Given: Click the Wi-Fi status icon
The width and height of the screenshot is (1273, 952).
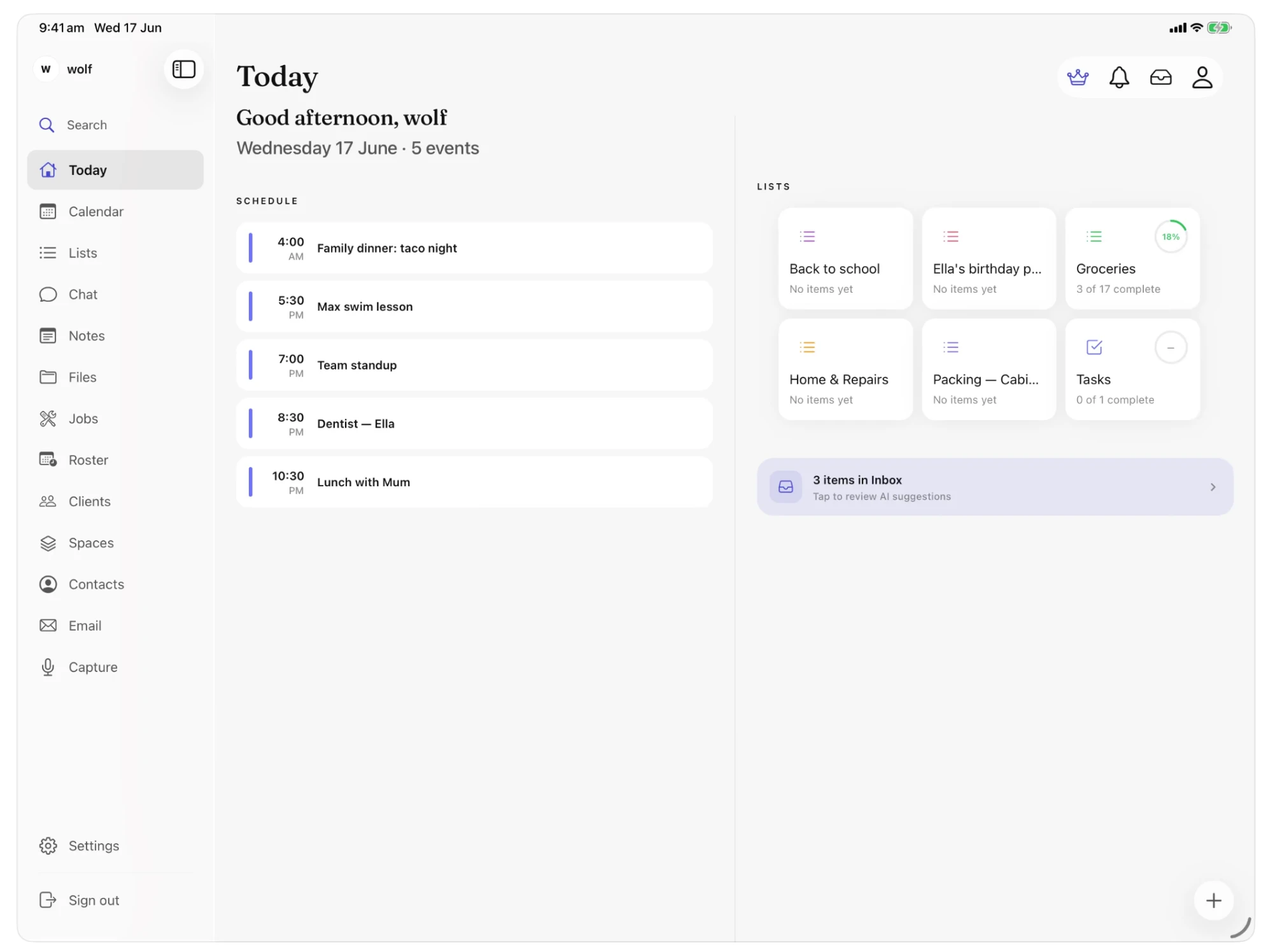Looking at the screenshot, I should (1197, 28).
